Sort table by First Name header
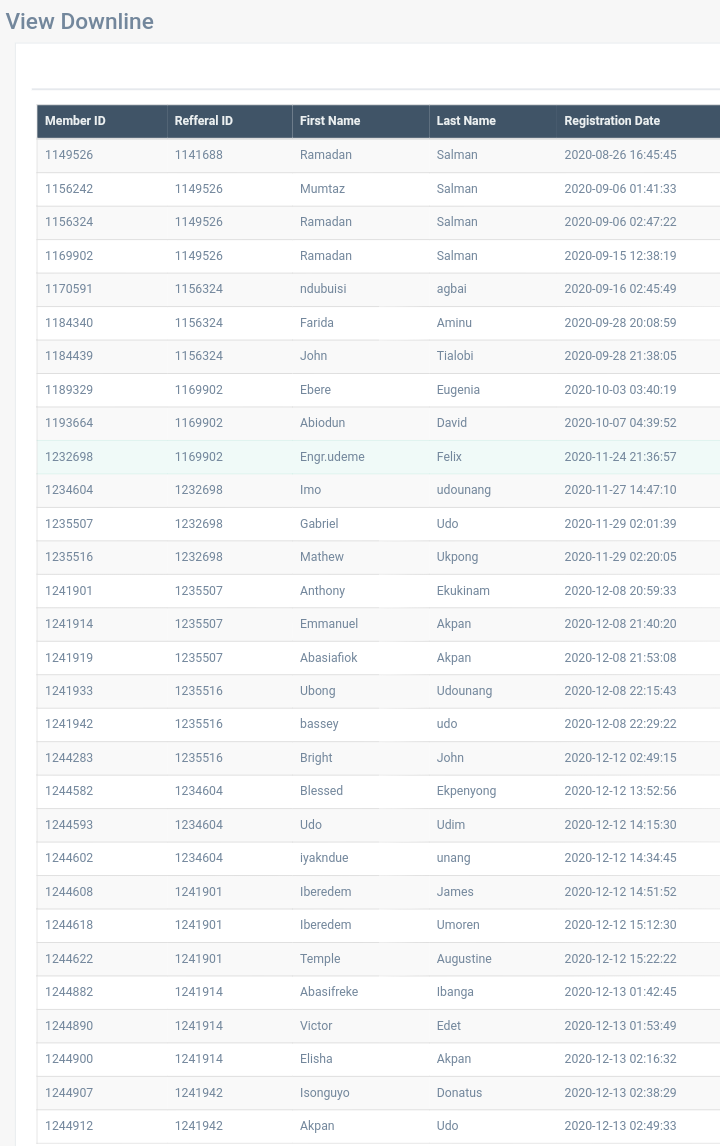Viewport: 720px width, 1146px height. click(330, 121)
